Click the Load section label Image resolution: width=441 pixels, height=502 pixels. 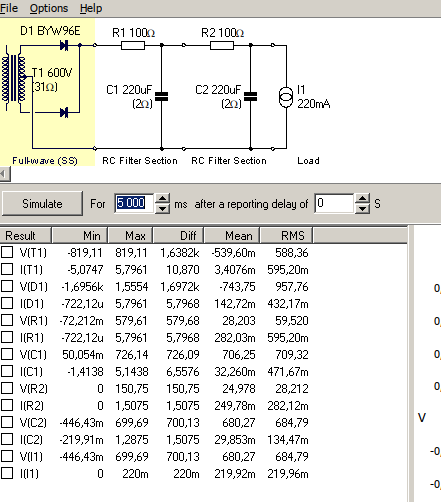308,161
